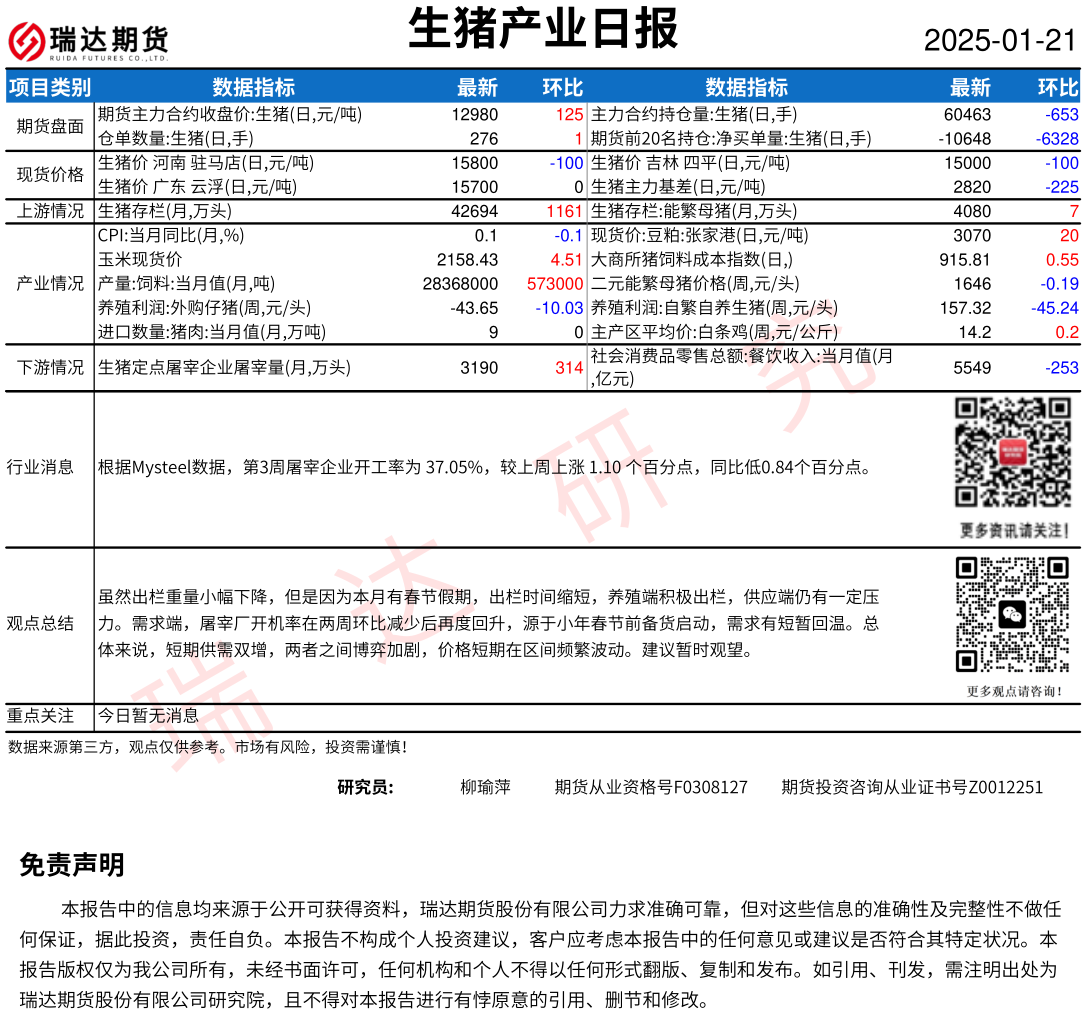The image size is (1086, 1013).
Task: Click the 生猪存栏 change value 1161
Action: point(564,211)
